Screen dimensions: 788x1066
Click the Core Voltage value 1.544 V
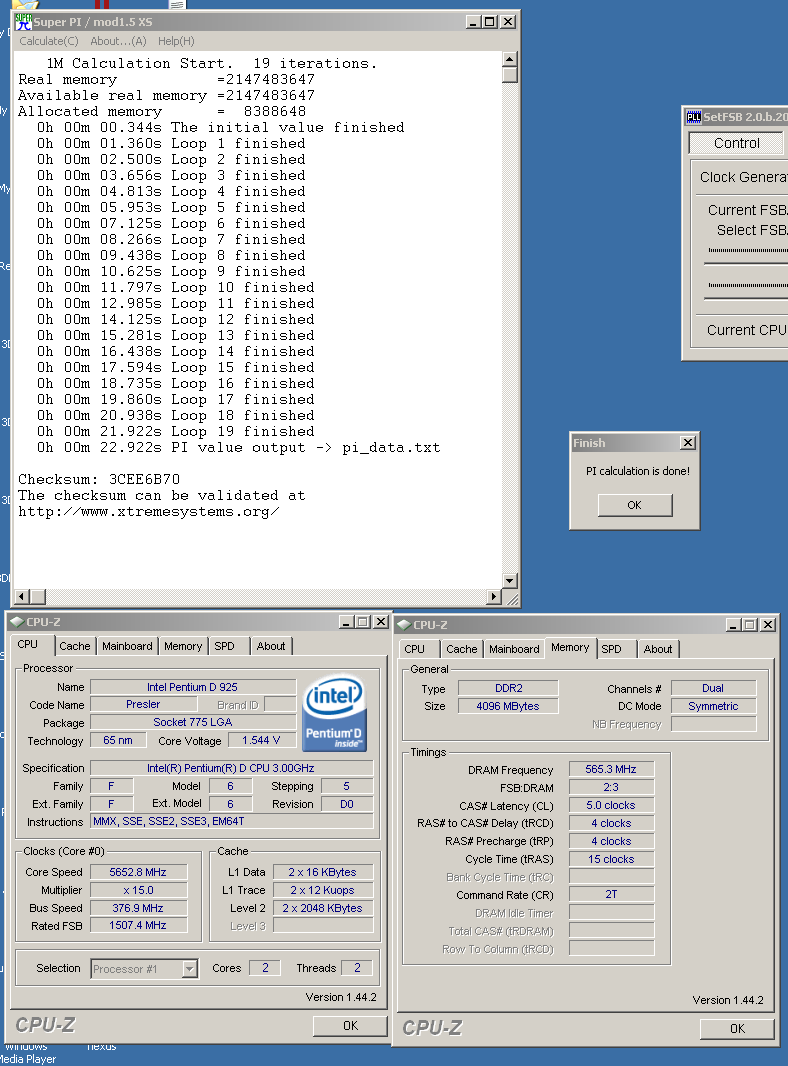click(x=261, y=740)
